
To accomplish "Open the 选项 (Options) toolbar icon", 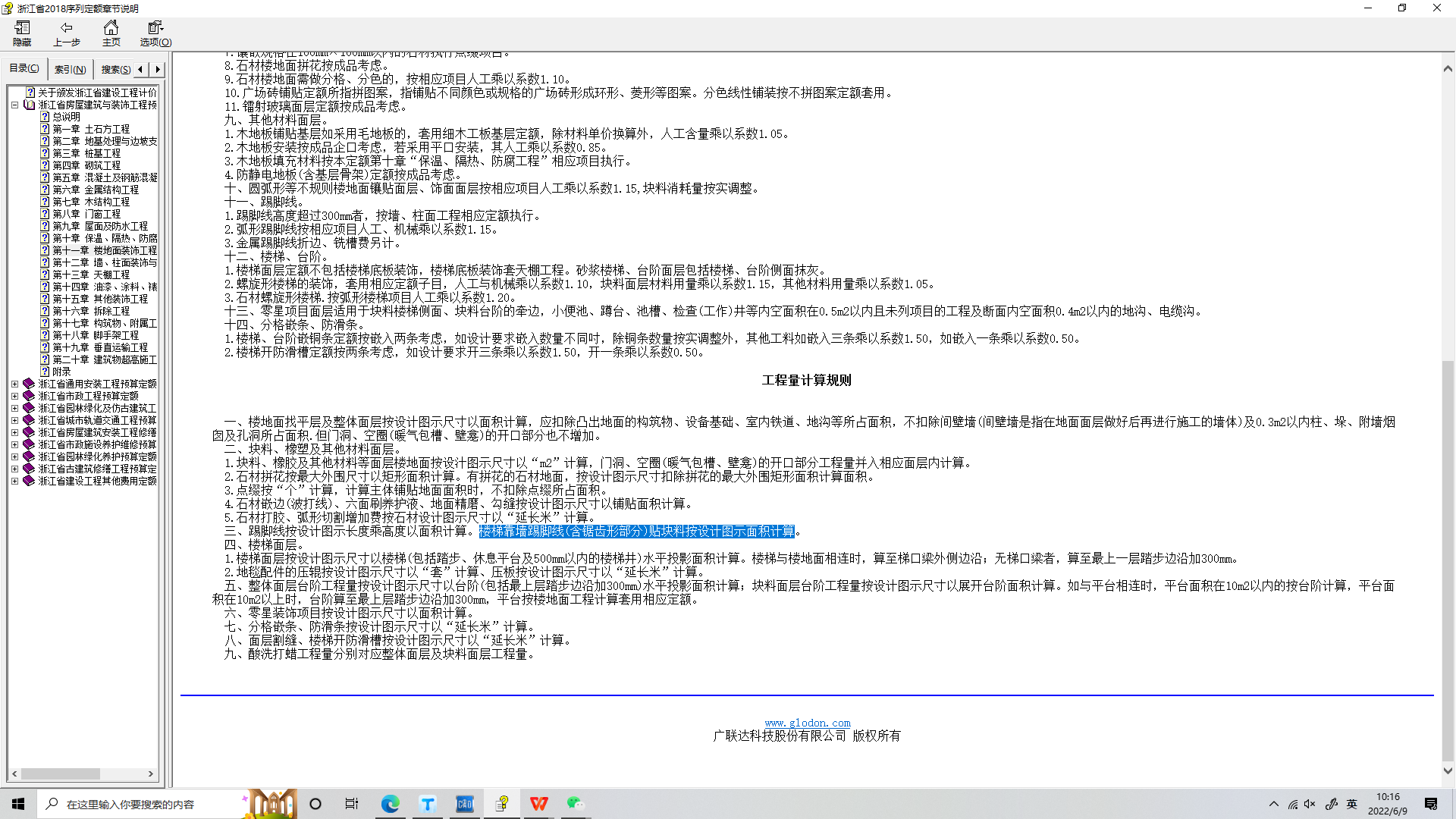I will pos(155,33).
